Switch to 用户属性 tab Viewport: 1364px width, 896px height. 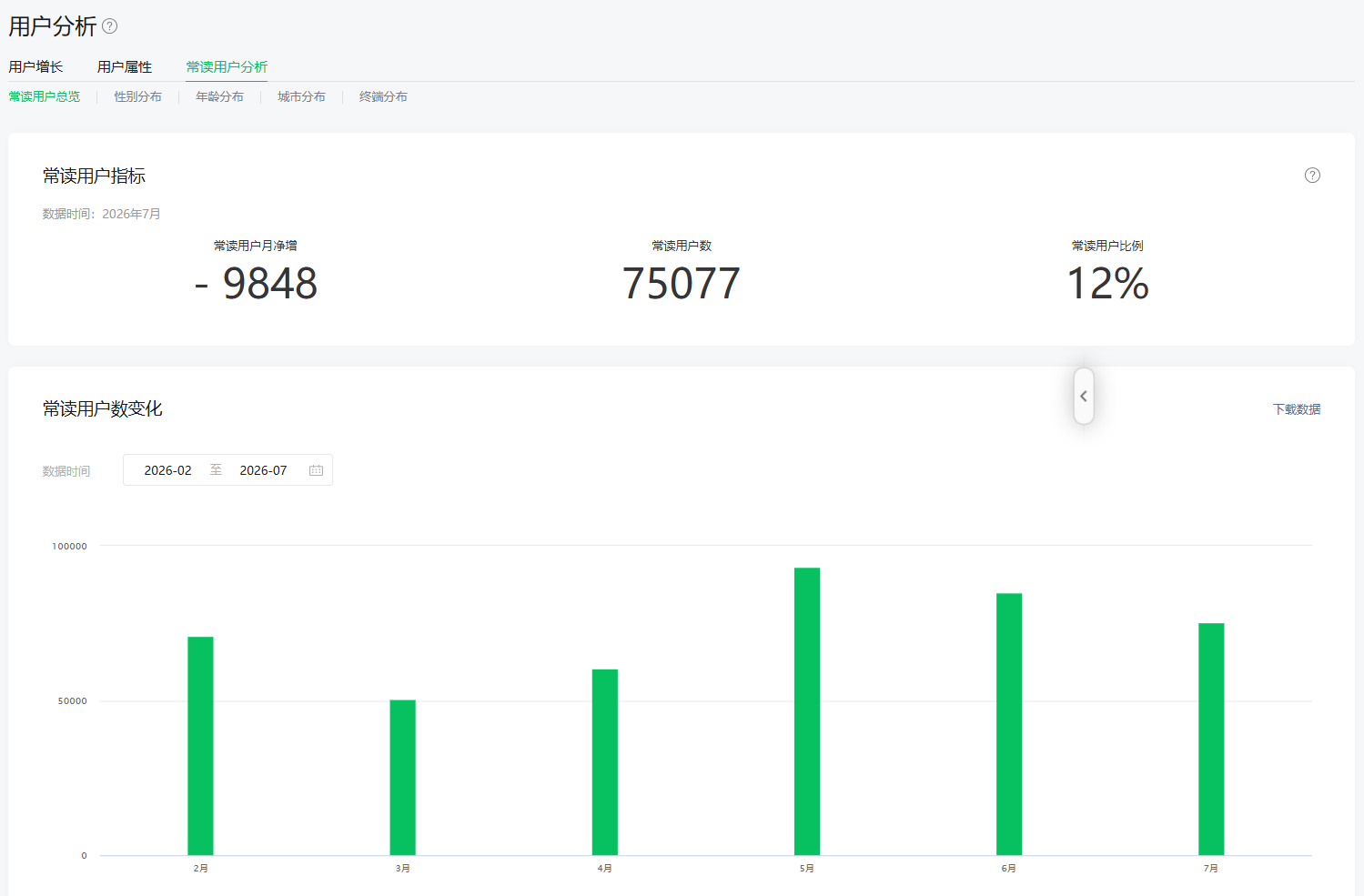pos(125,67)
